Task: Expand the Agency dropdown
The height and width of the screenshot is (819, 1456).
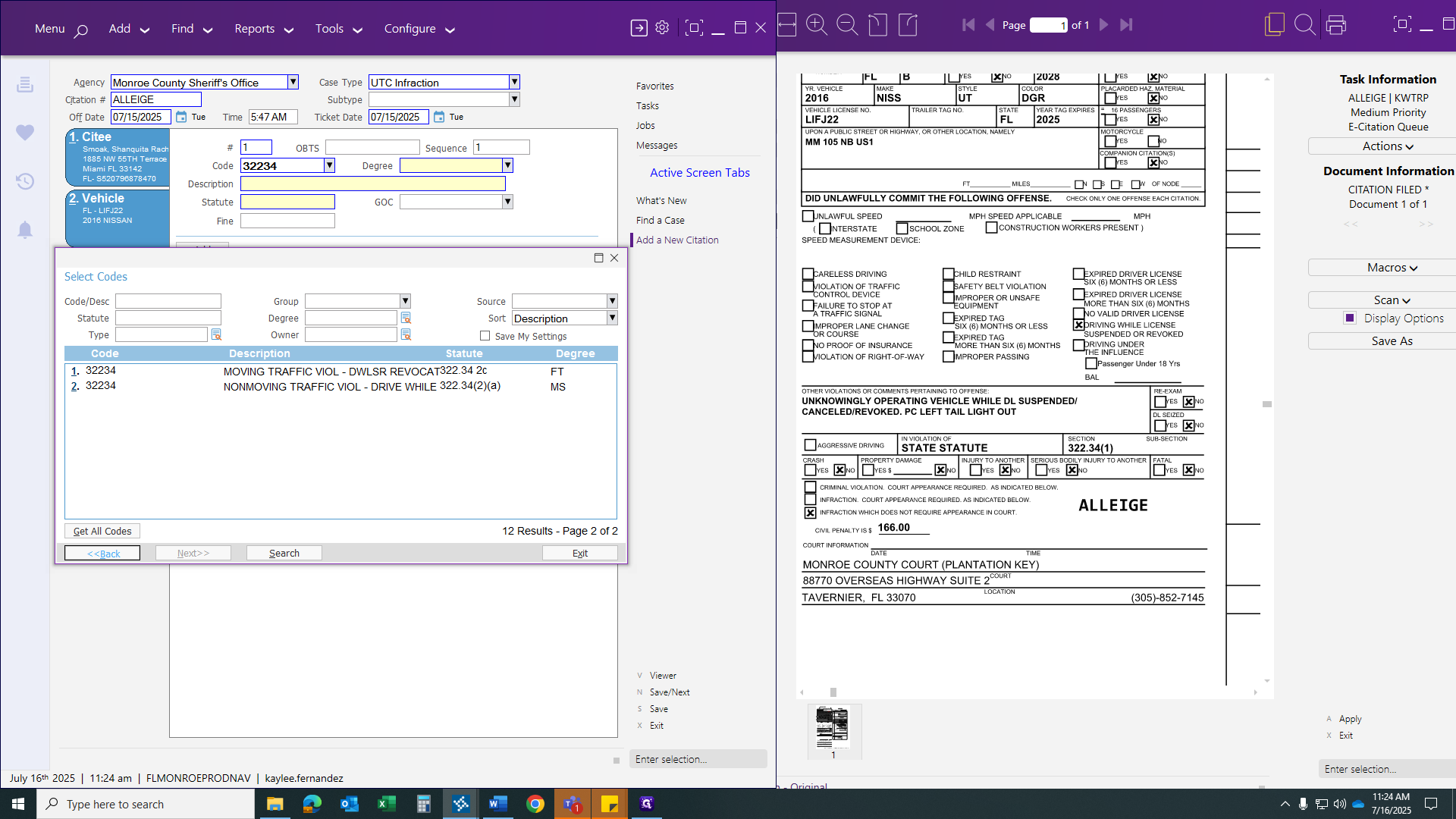Action: (293, 82)
